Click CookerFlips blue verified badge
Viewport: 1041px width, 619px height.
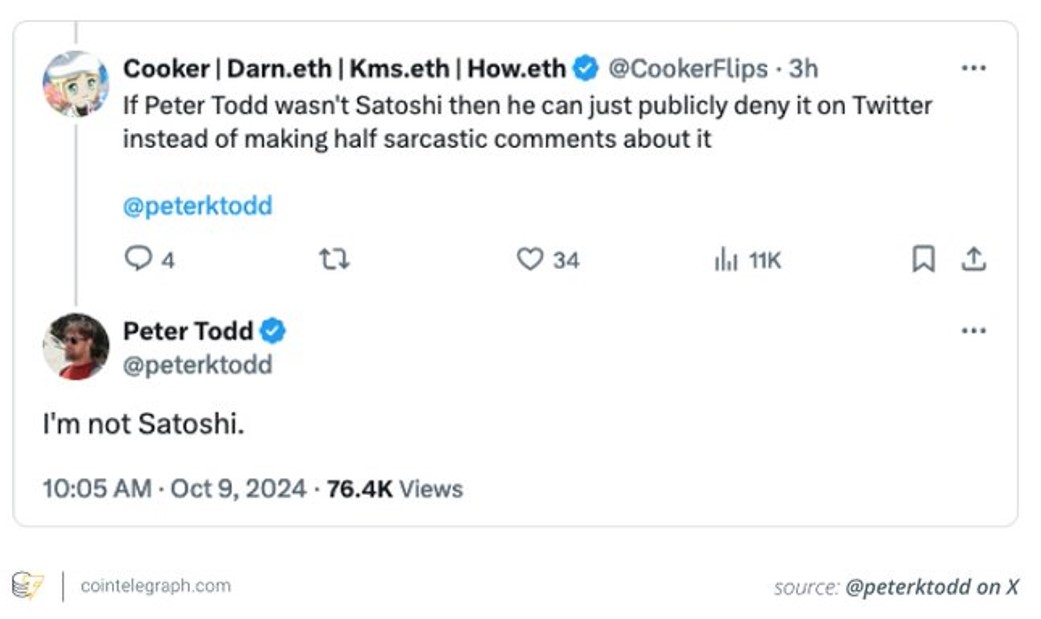(x=586, y=69)
